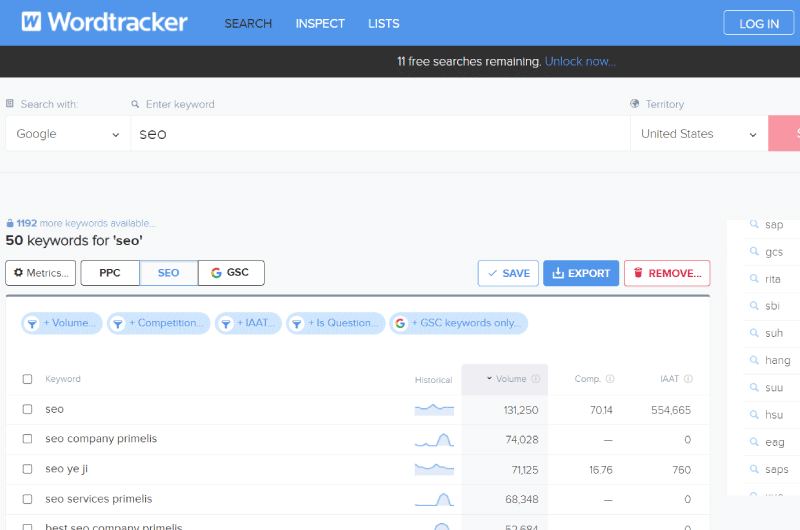Click the trash icon on REMOVE button

pos(638,272)
